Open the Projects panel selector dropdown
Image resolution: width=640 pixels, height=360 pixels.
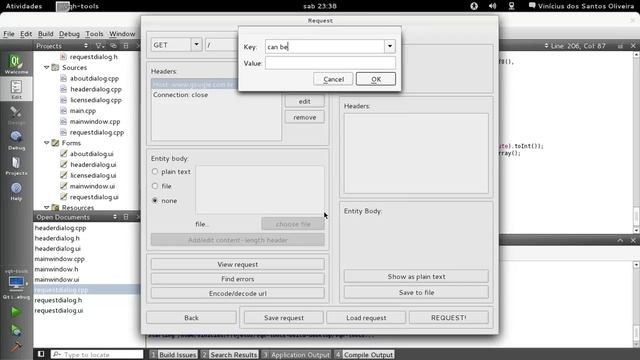86,46
